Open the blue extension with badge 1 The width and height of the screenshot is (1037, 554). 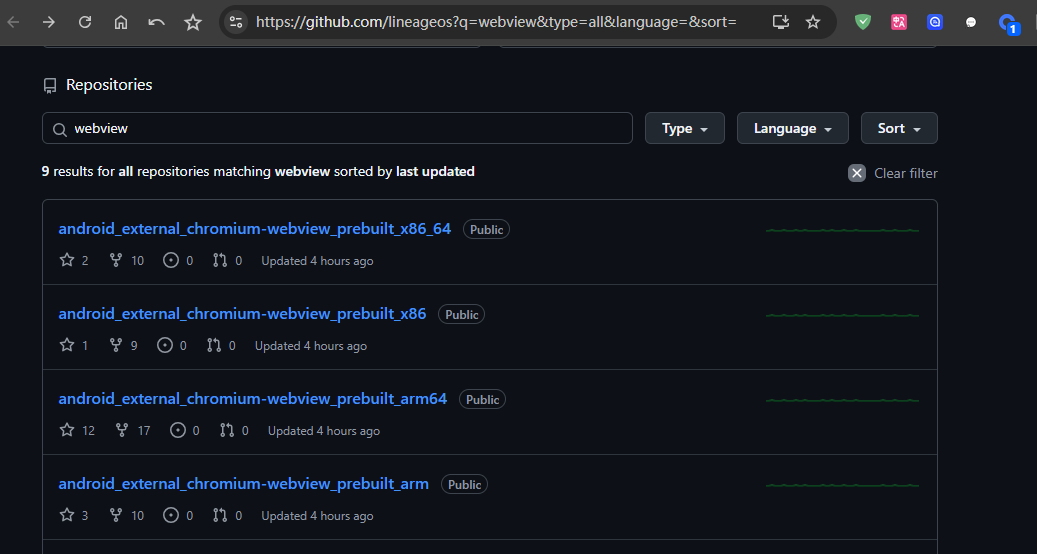pyautogui.click(x=1009, y=24)
